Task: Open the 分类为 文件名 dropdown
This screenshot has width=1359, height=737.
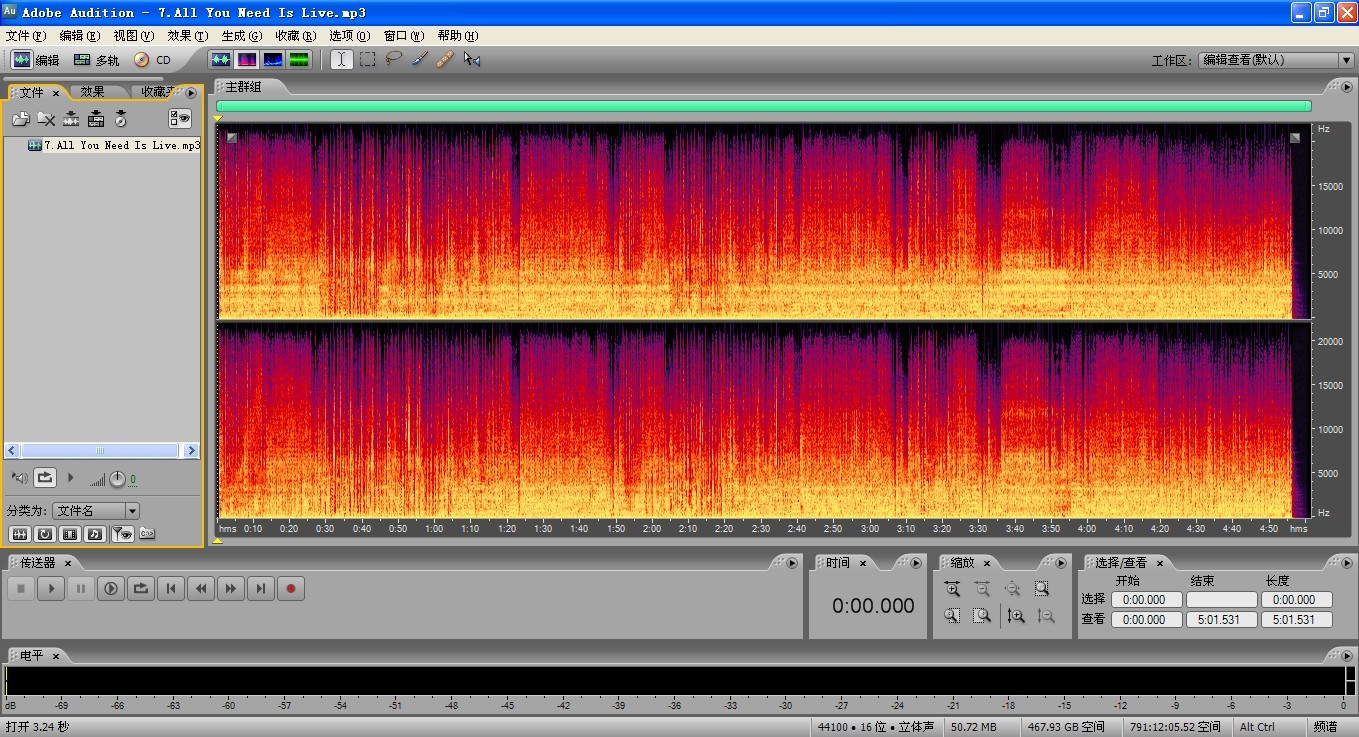Action: pyautogui.click(x=96, y=511)
